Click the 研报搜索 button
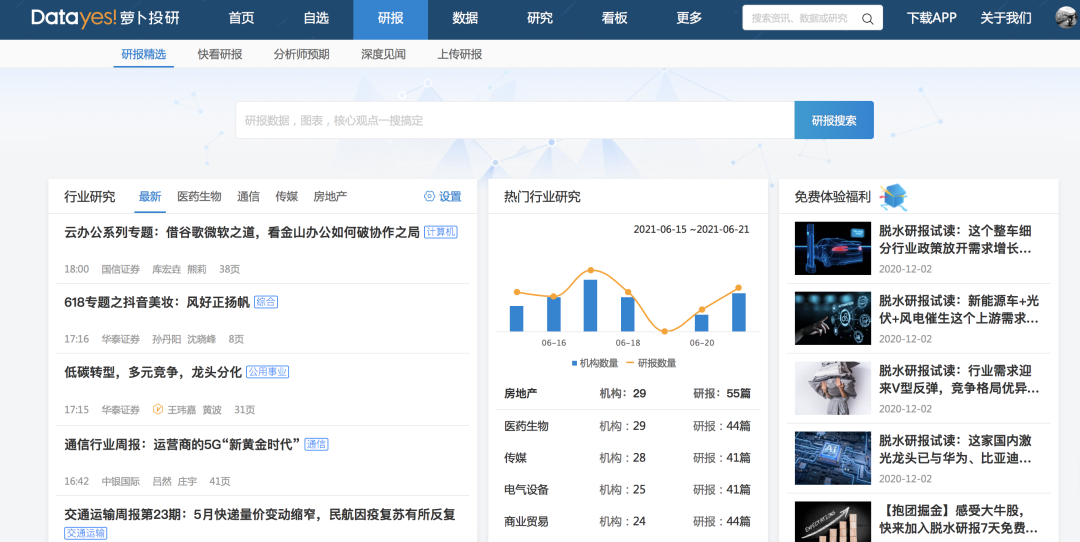The width and height of the screenshot is (1080, 542). [x=834, y=121]
